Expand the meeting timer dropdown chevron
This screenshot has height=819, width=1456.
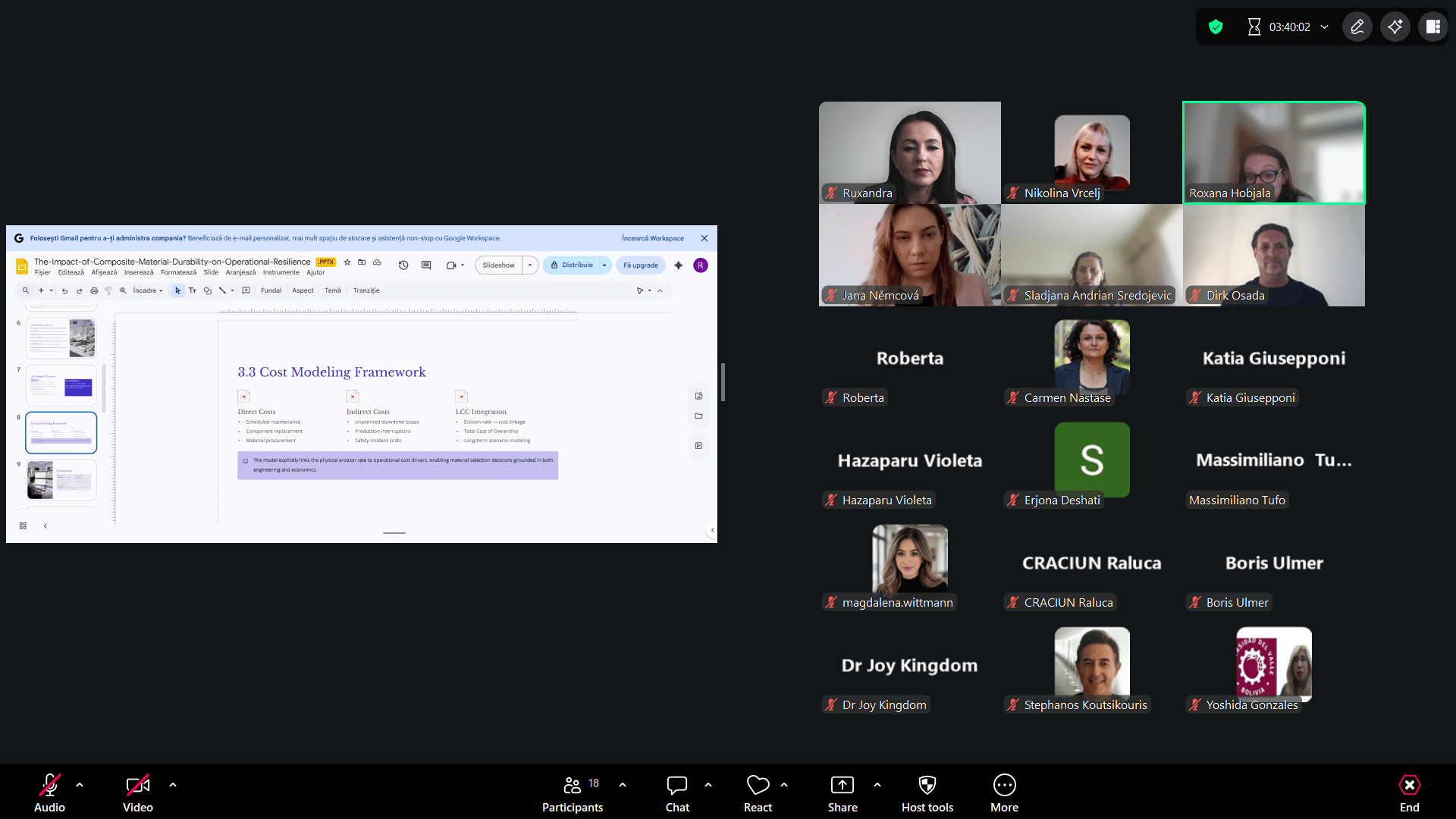tap(1324, 27)
